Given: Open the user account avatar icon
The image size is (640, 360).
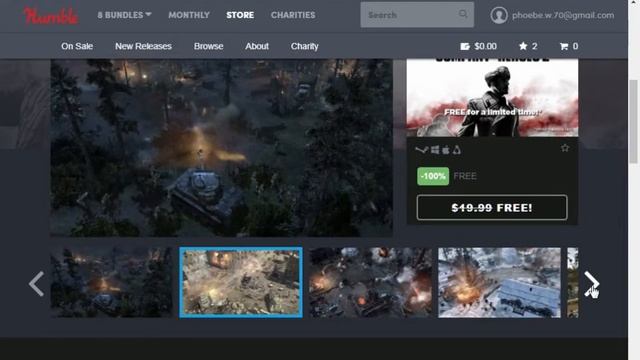Looking at the screenshot, I should click(499, 16).
